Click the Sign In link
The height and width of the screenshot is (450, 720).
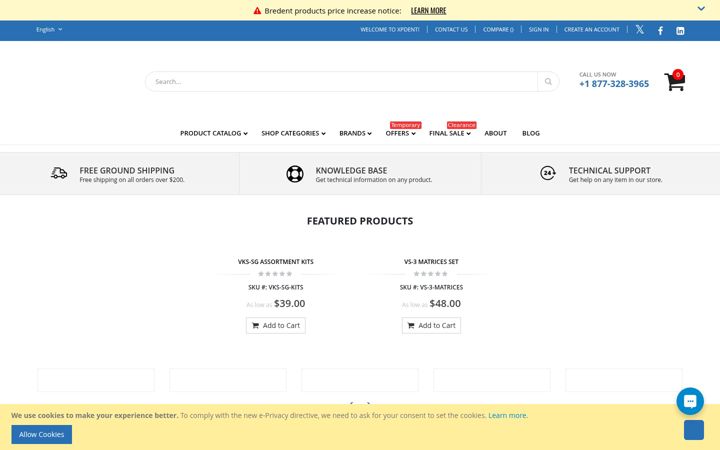[539, 29]
